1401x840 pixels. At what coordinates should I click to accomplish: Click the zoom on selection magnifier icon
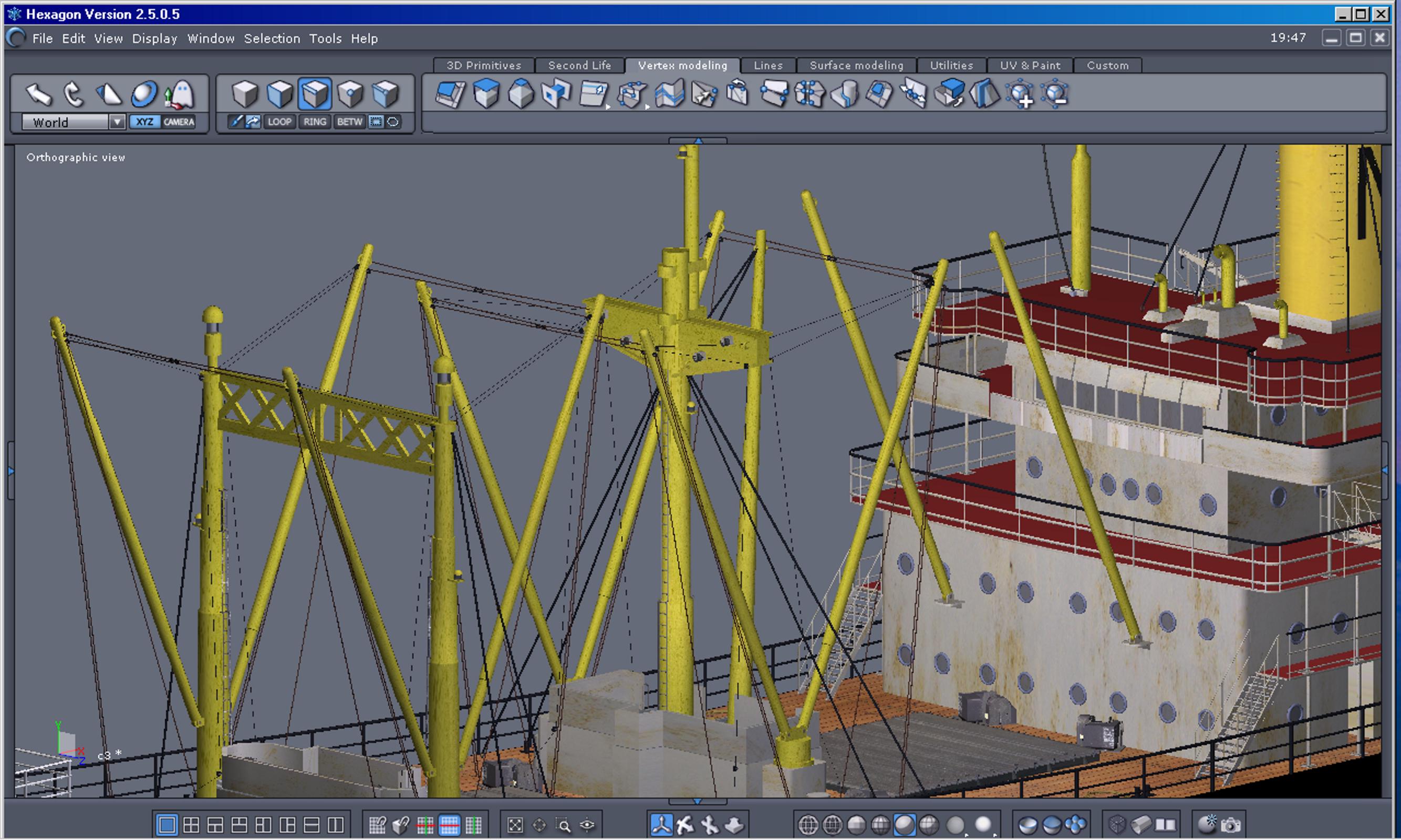[564, 825]
